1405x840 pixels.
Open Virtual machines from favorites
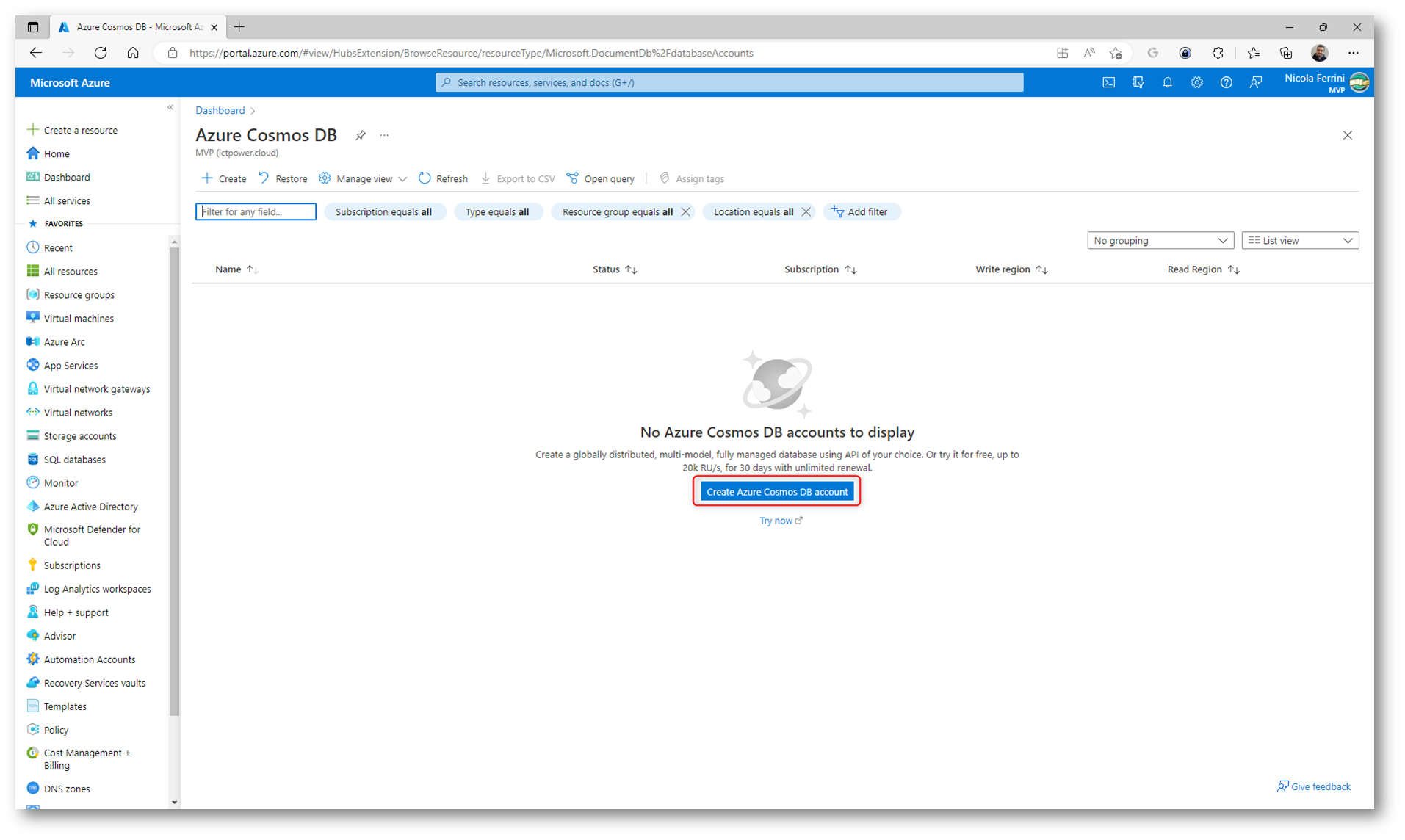tap(70, 318)
